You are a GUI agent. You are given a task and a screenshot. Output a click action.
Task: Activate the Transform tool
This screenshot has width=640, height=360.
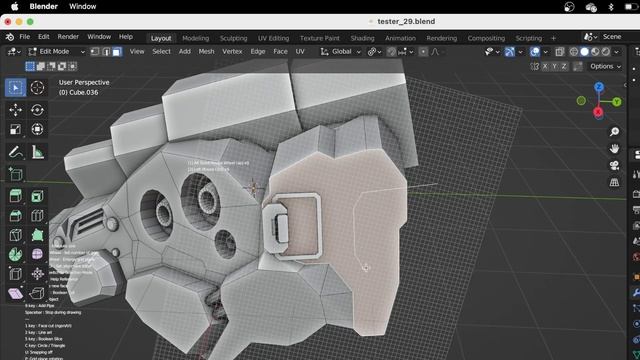[37, 129]
